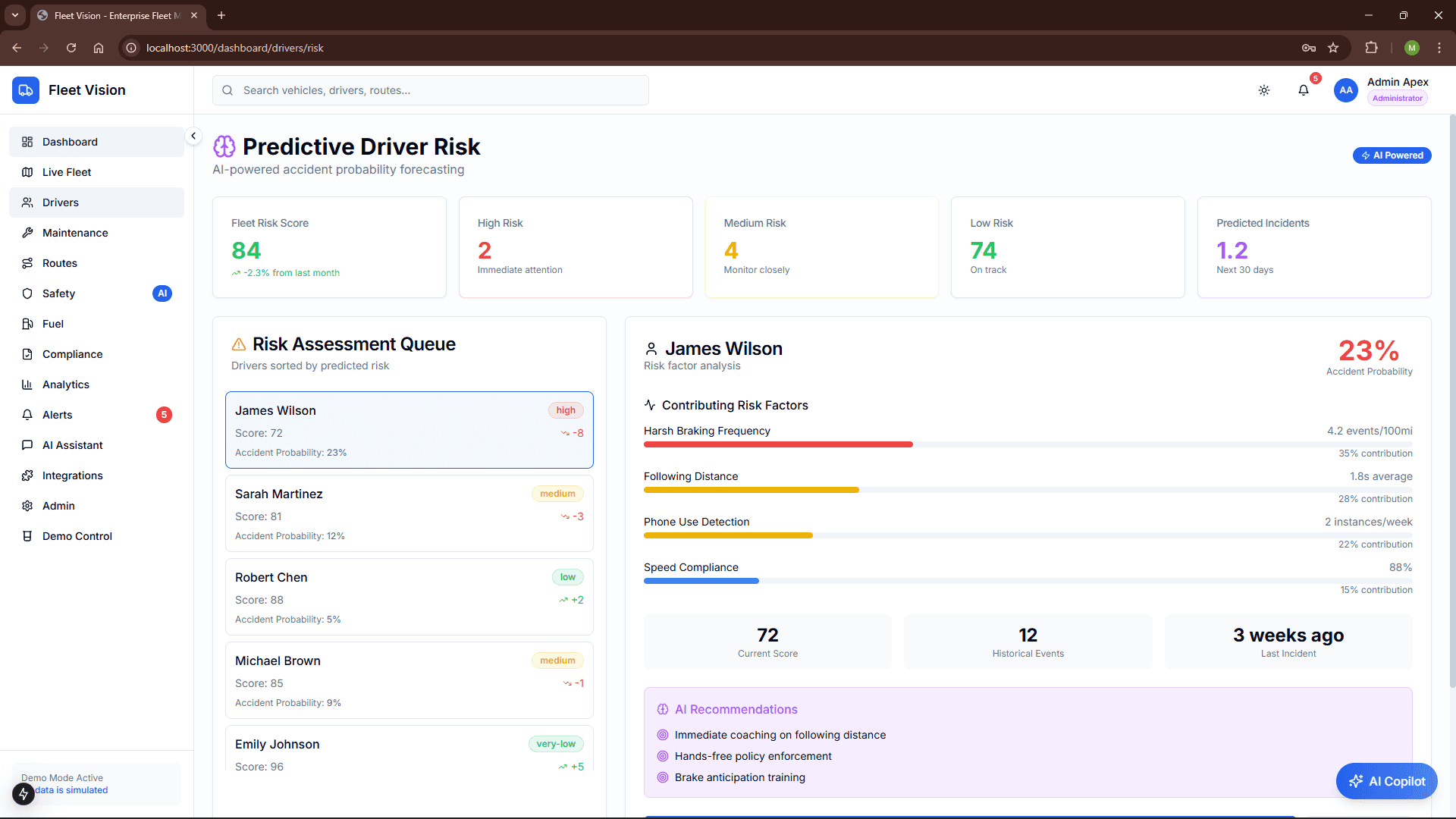
Task: Open the Routes section
Action: tap(59, 263)
